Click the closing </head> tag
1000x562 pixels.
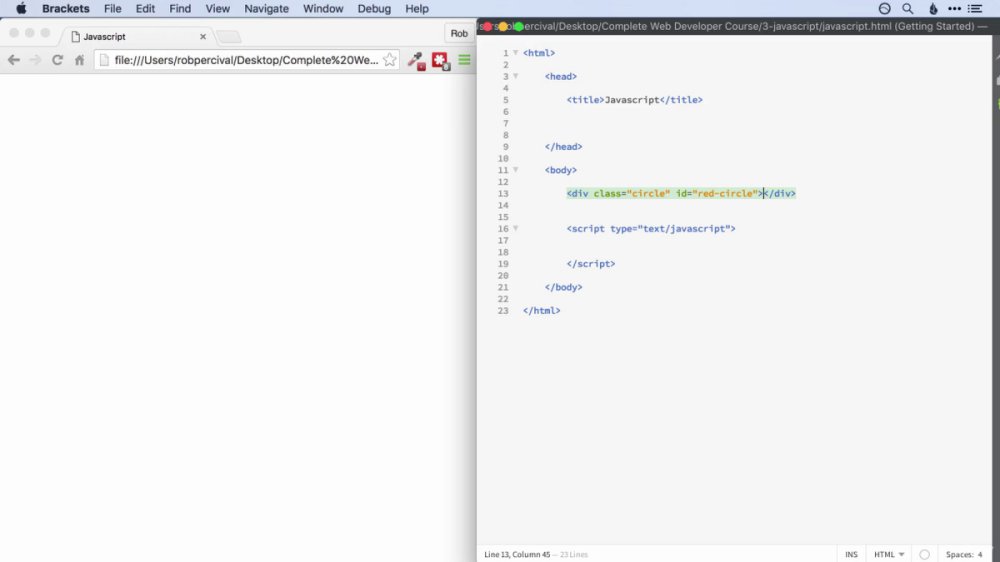click(563, 147)
